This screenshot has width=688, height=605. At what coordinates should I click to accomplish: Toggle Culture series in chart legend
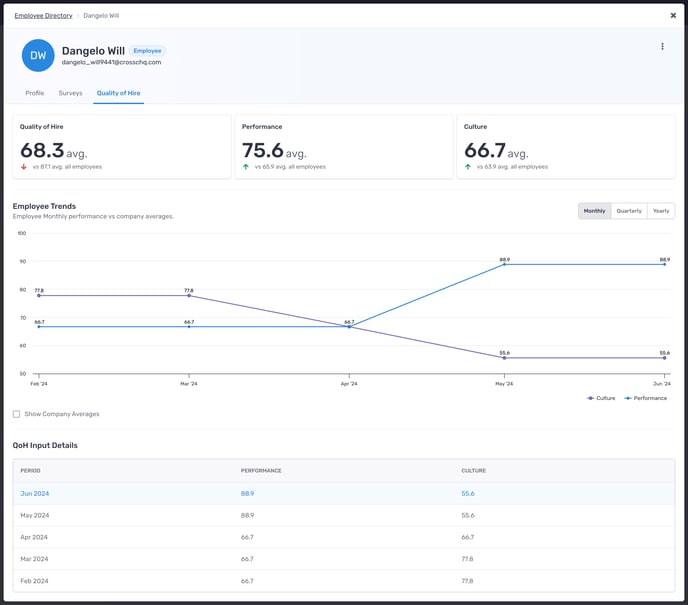tap(601, 398)
